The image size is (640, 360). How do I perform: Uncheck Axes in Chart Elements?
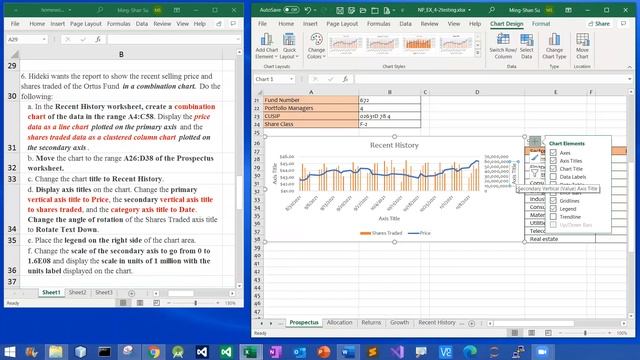coord(553,153)
